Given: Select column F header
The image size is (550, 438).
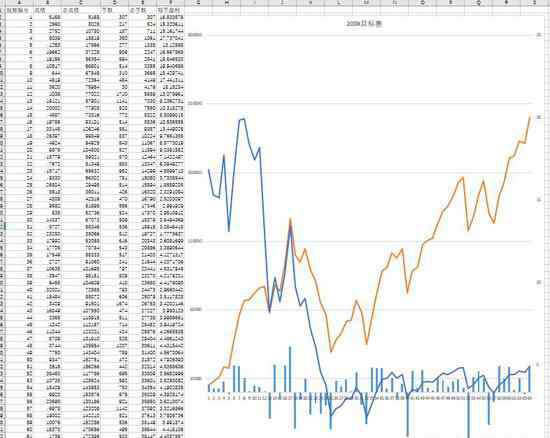Looking at the screenshot, I should (170, 3).
